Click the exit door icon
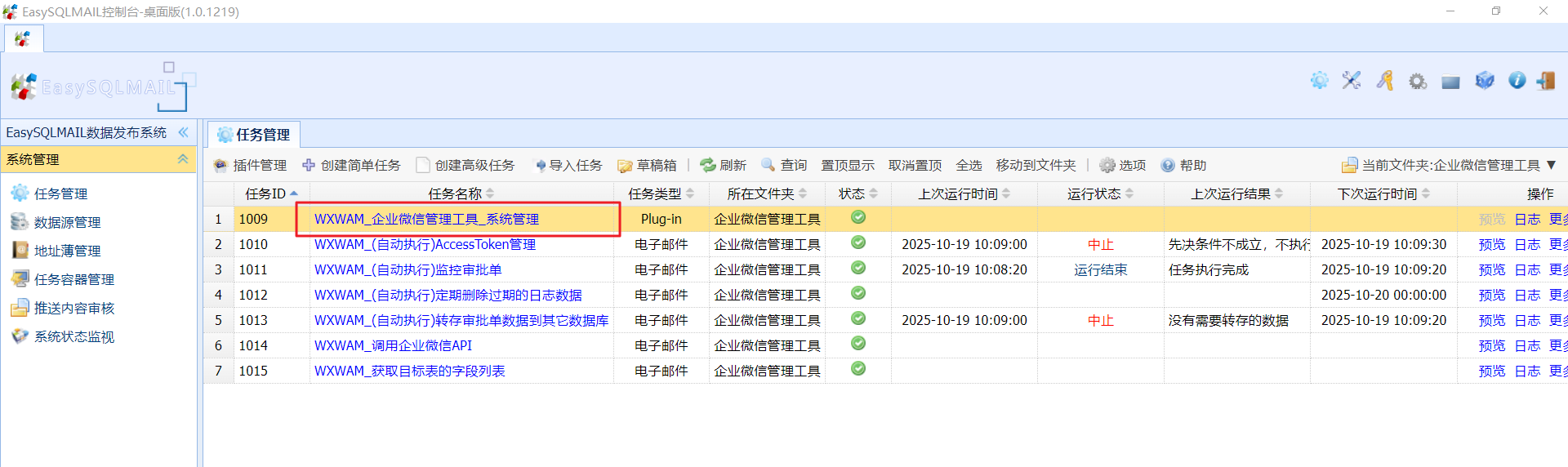 1545,81
